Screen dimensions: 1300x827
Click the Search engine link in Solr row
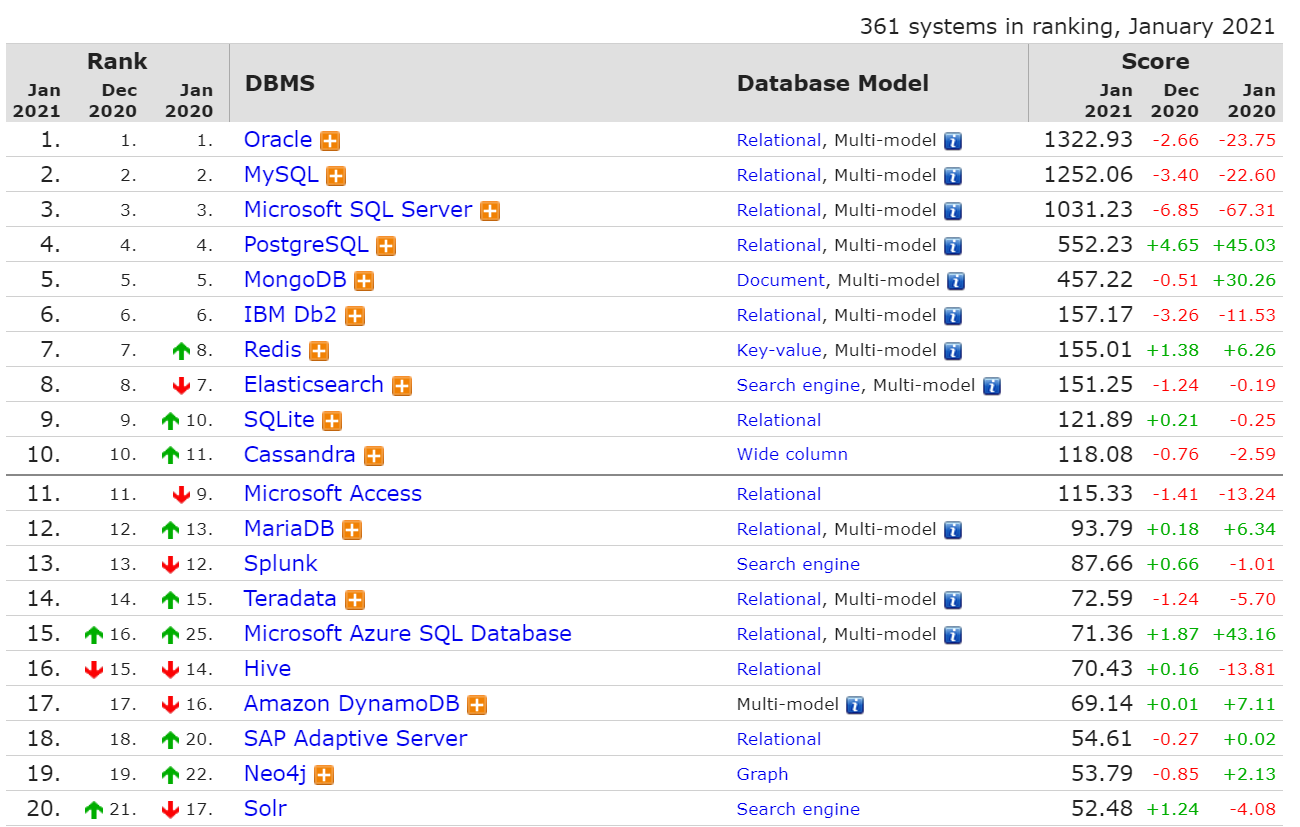pos(798,809)
